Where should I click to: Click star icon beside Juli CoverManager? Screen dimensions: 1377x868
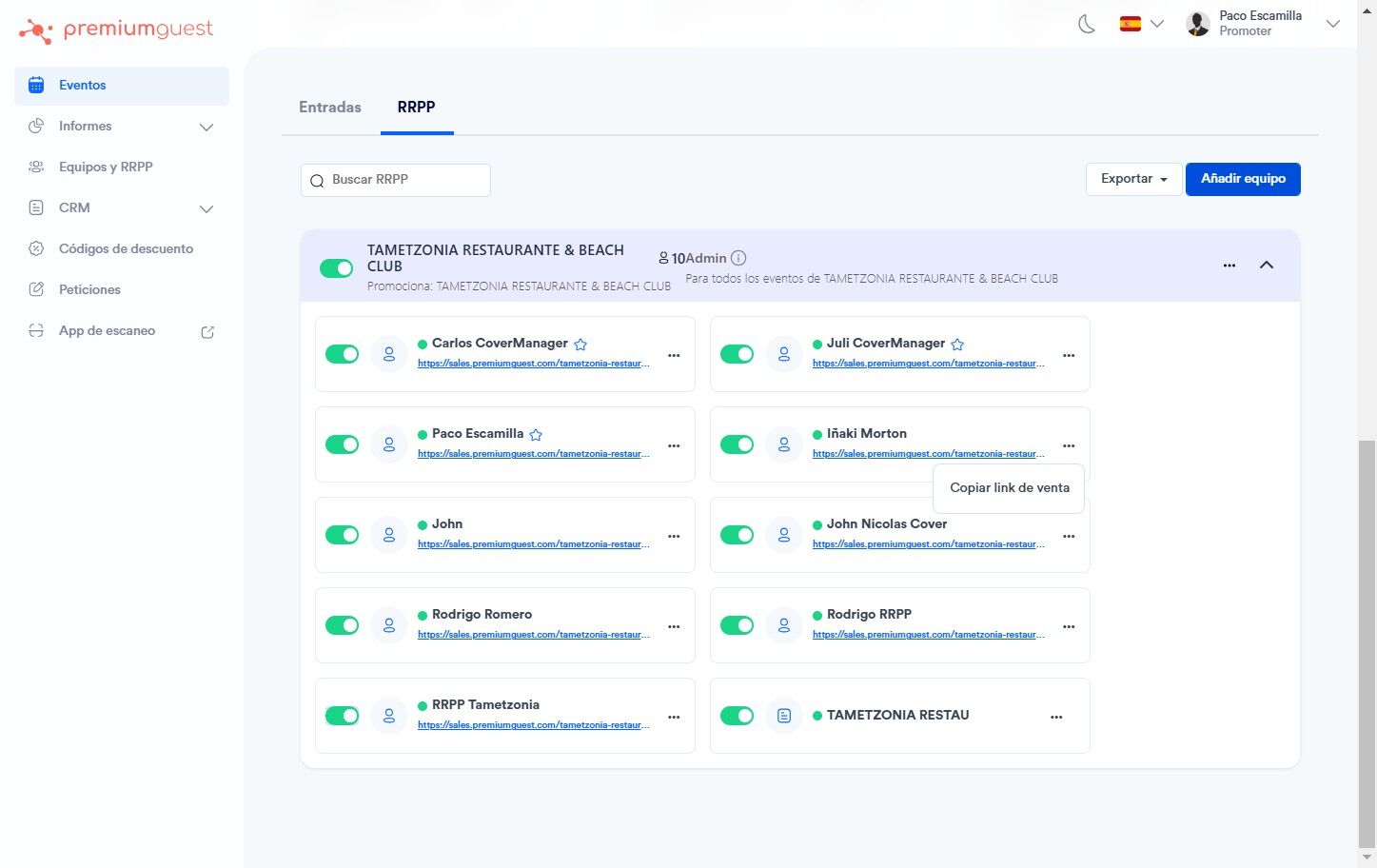tap(957, 345)
